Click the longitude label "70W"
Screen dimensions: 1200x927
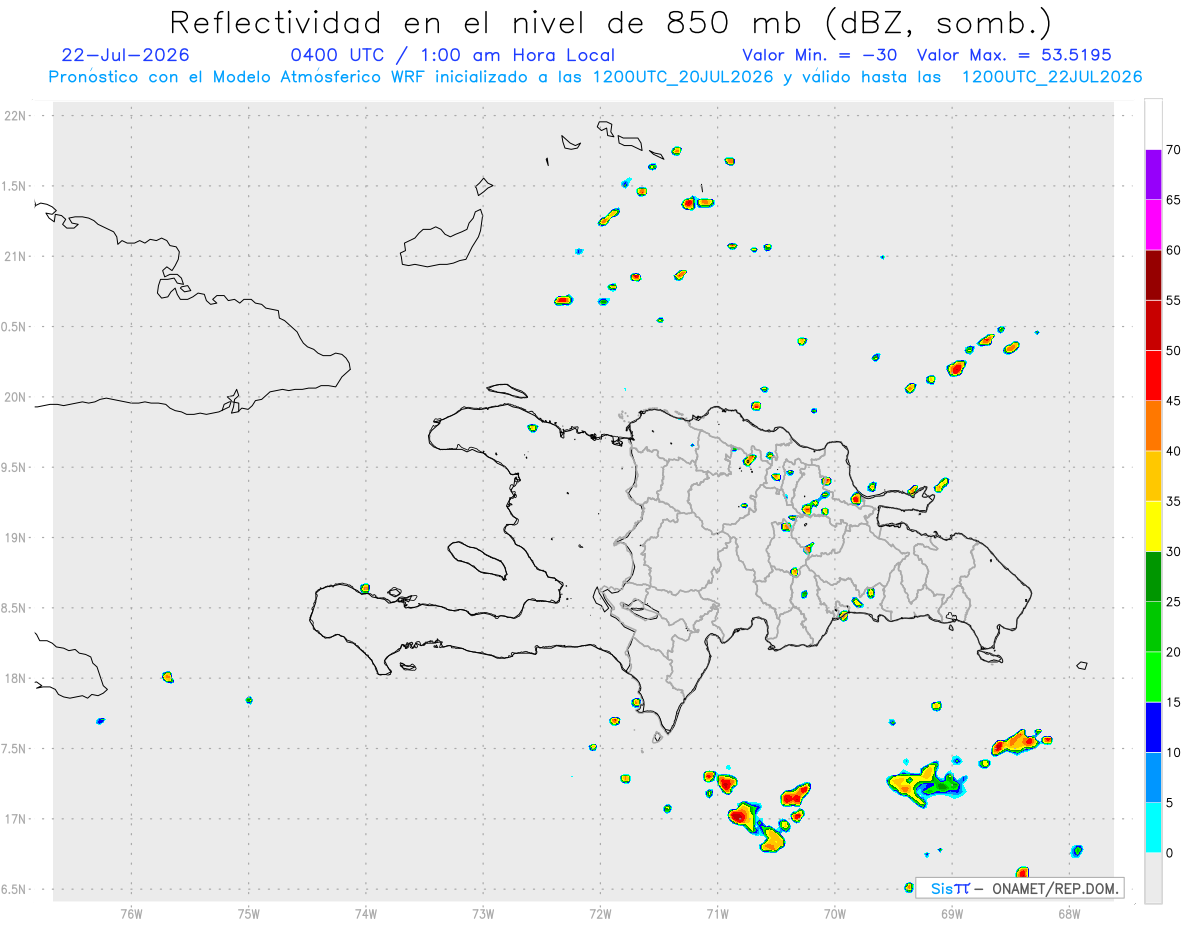pos(835,912)
